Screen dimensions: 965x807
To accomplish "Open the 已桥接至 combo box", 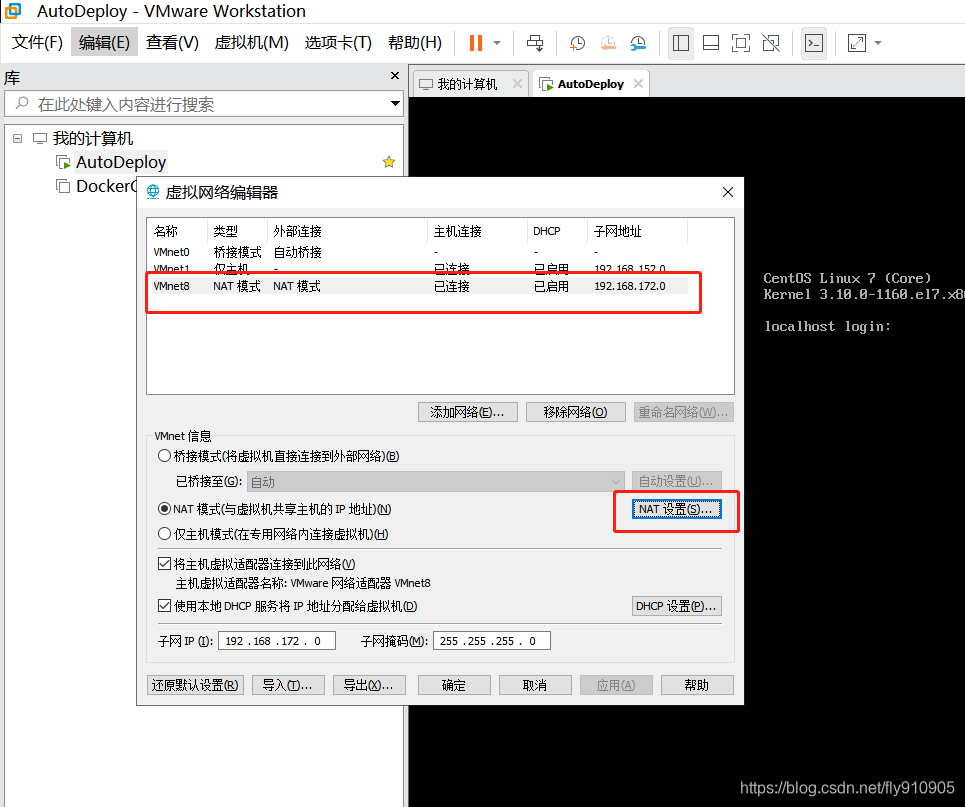I will (x=436, y=481).
